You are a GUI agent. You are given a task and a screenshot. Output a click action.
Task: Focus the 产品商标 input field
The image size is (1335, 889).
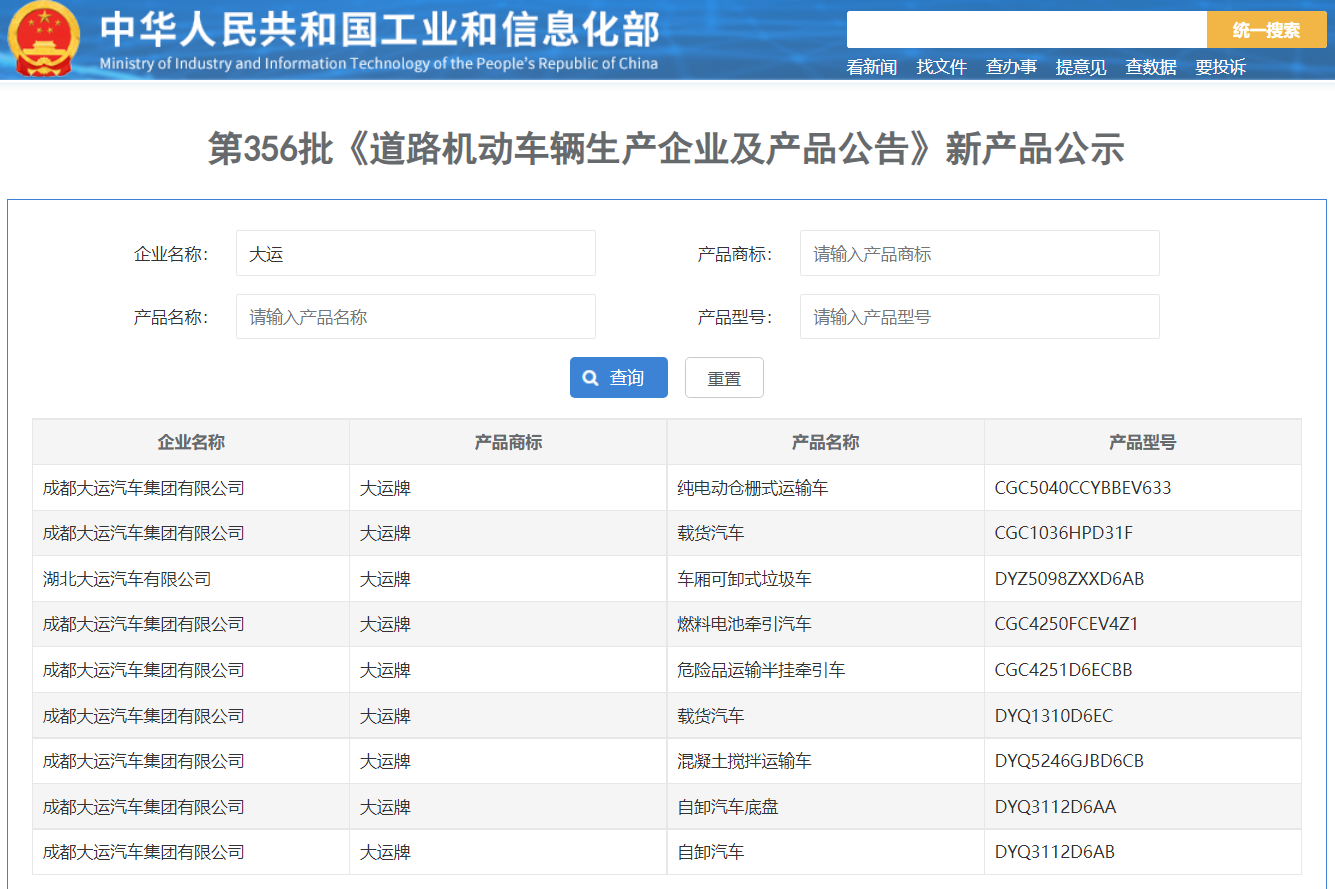point(979,254)
